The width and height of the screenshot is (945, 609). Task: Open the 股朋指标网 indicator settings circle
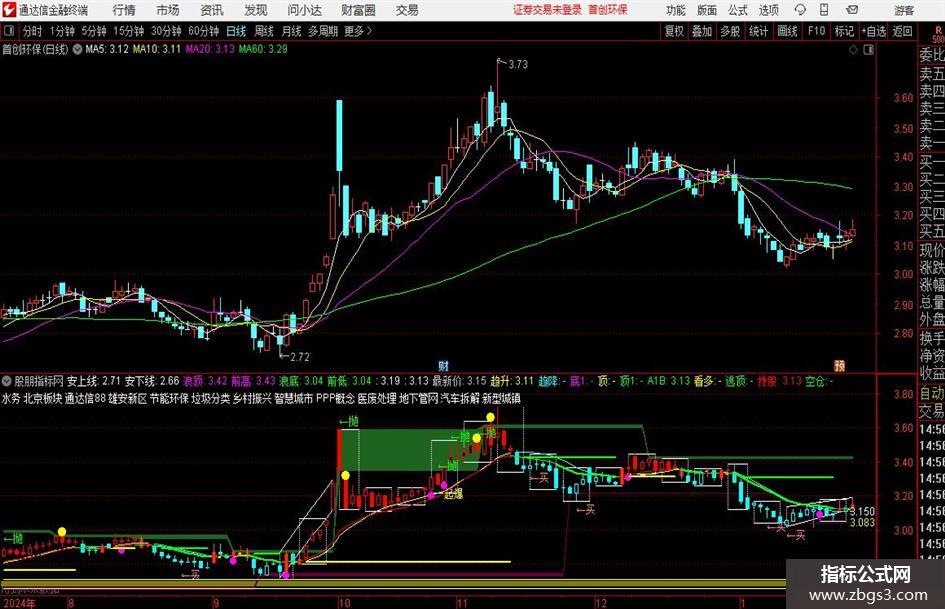pyautogui.click(x=7, y=381)
